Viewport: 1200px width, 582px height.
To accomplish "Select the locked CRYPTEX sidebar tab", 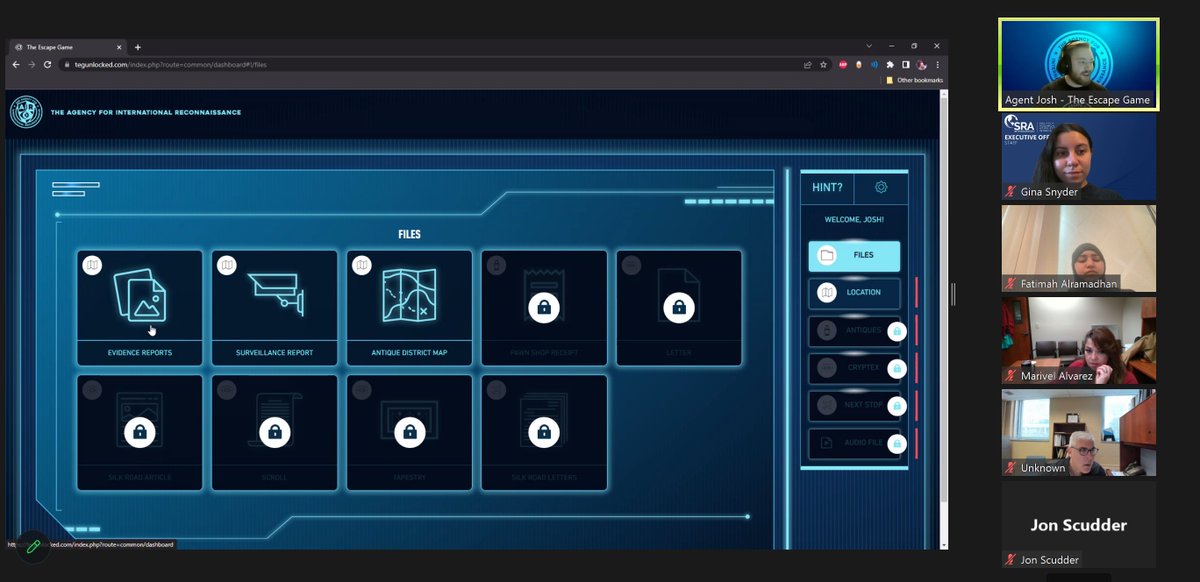I will point(854,369).
